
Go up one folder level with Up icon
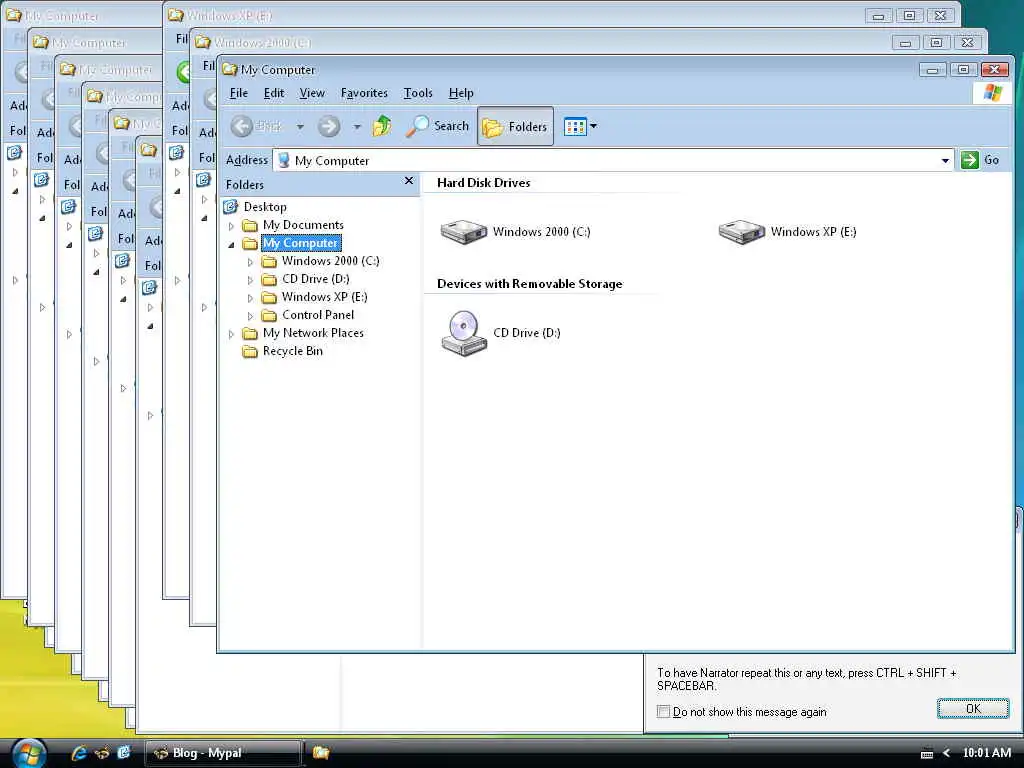click(x=382, y=125)
